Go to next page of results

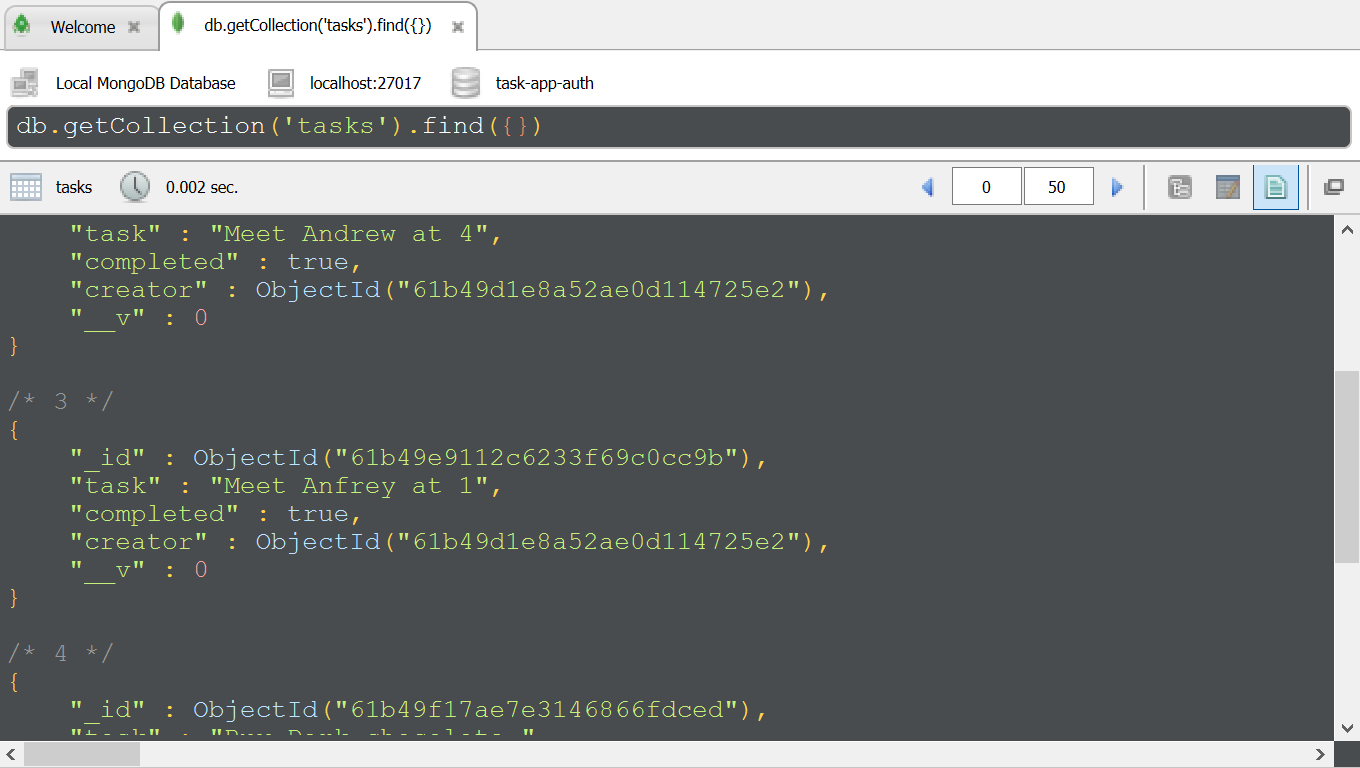[1118, 187]
